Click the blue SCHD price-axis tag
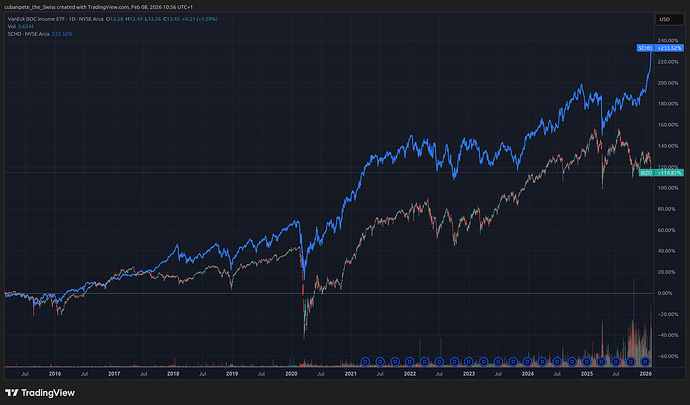Image resolution: width=690 pixels, height=405 pixels. tap(644, 47)
